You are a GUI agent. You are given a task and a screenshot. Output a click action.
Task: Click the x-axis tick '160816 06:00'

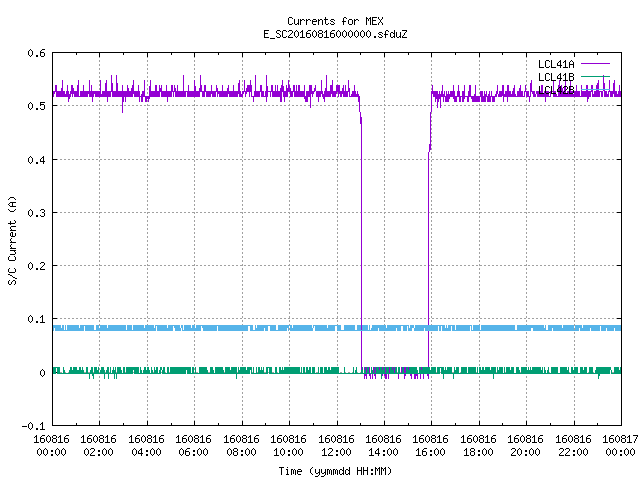pos(193,446)
